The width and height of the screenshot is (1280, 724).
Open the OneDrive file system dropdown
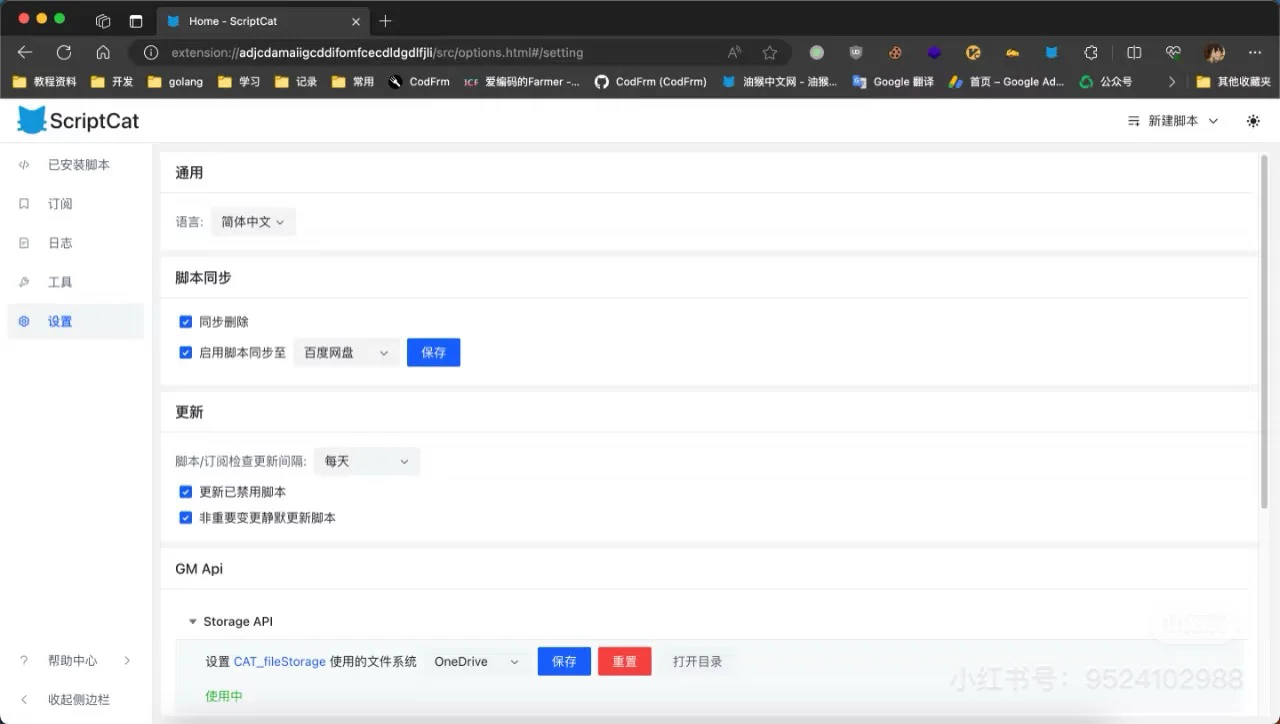pyautogui.click(x=477, y=662)
